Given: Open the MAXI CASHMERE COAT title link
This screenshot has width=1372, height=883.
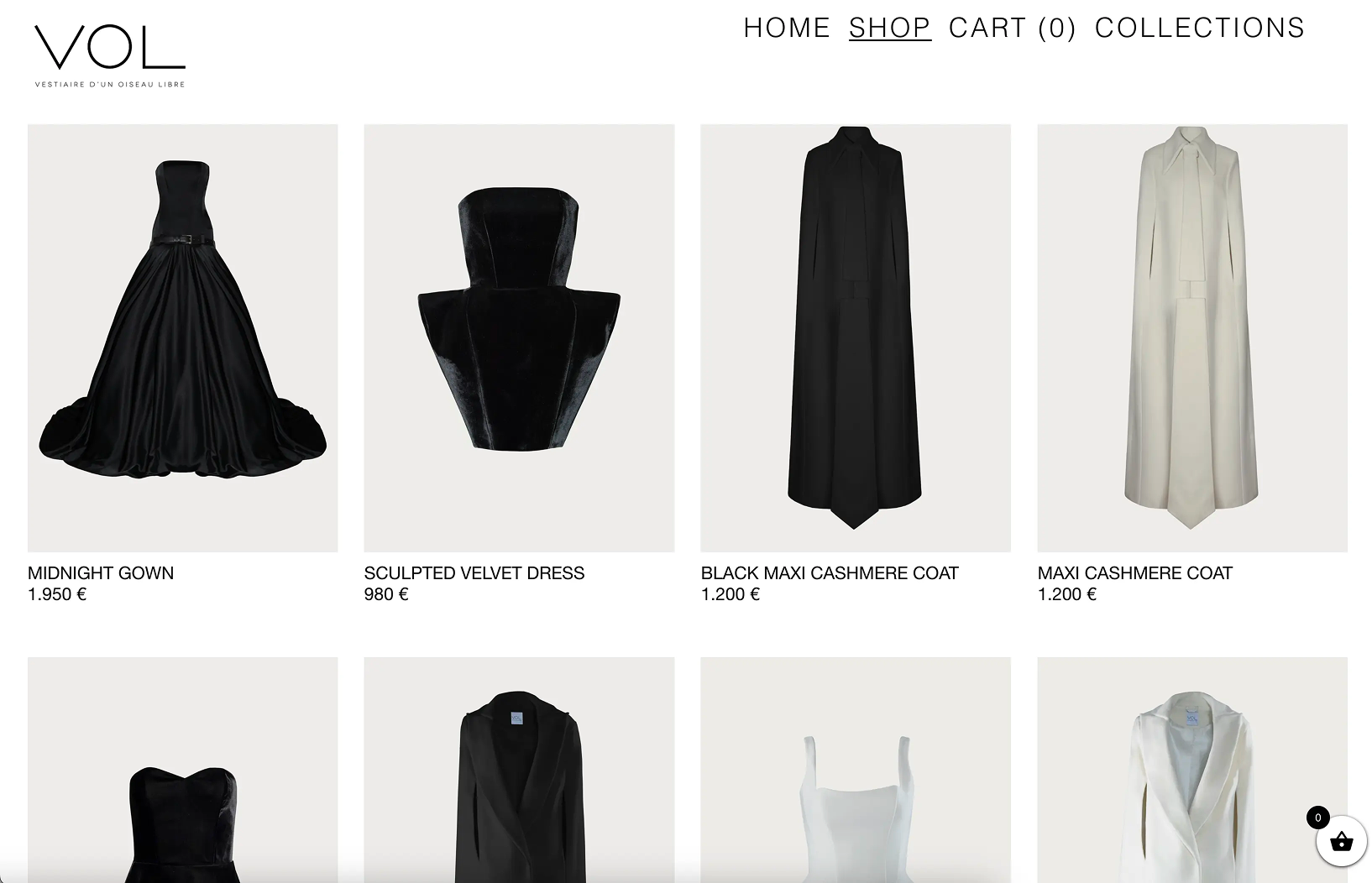Looking at the screenshot, I should tap(1135, 573).
